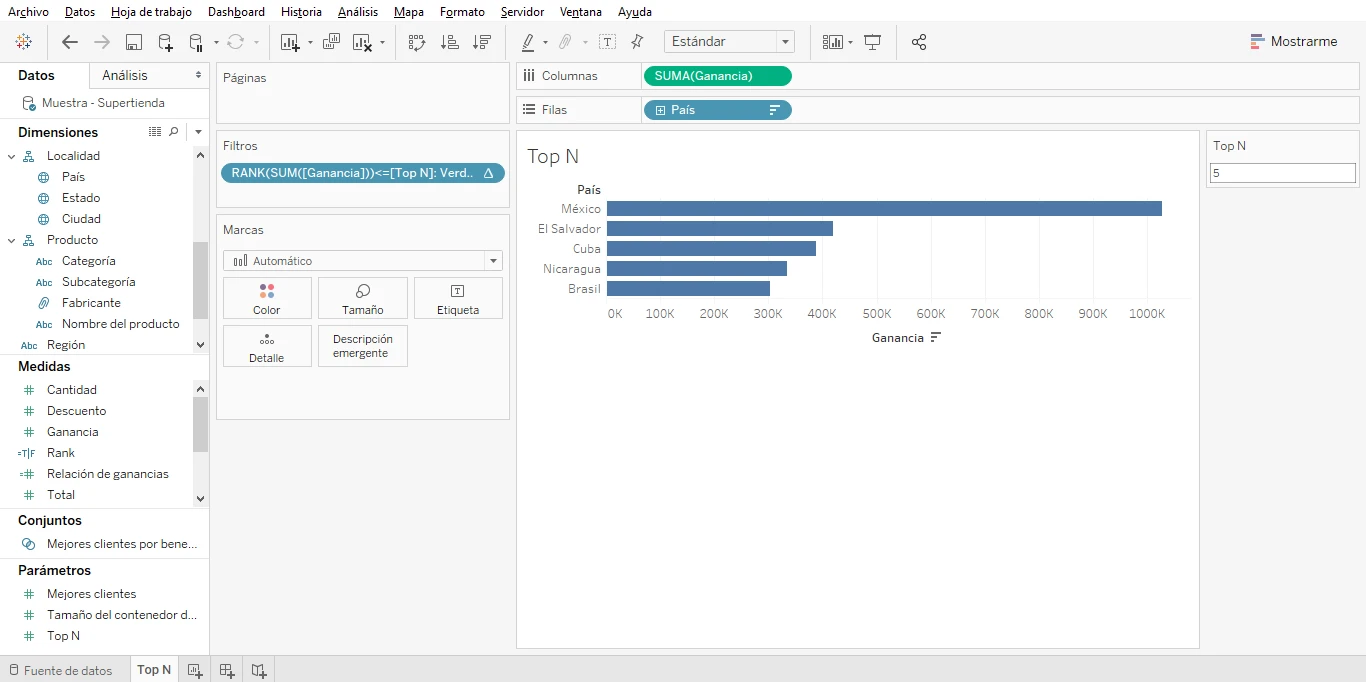Collapse the Localidad hierarchy
The width and height of the screenshot is (1366, 682).
pos(12,156)
